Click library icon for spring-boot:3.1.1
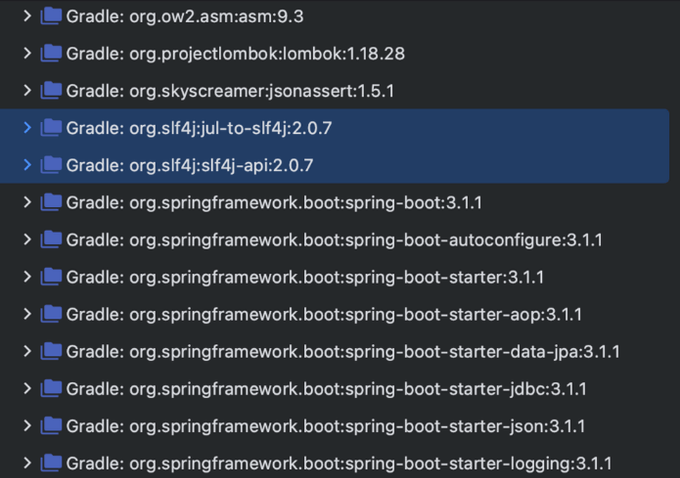680x478 pixels. (51, 203)
